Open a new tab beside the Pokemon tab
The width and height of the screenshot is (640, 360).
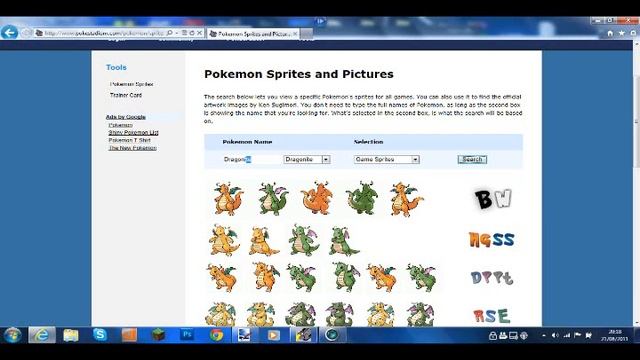click(307, 34)
